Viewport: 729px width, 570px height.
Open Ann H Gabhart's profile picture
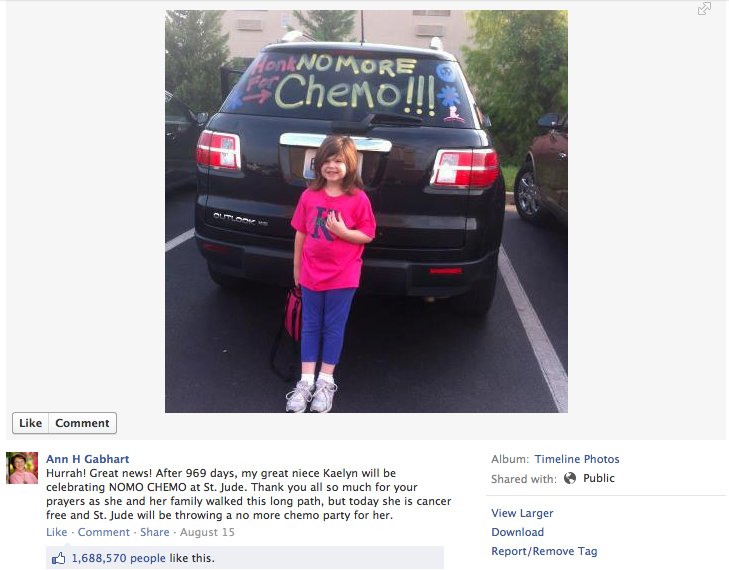point(22,468)
